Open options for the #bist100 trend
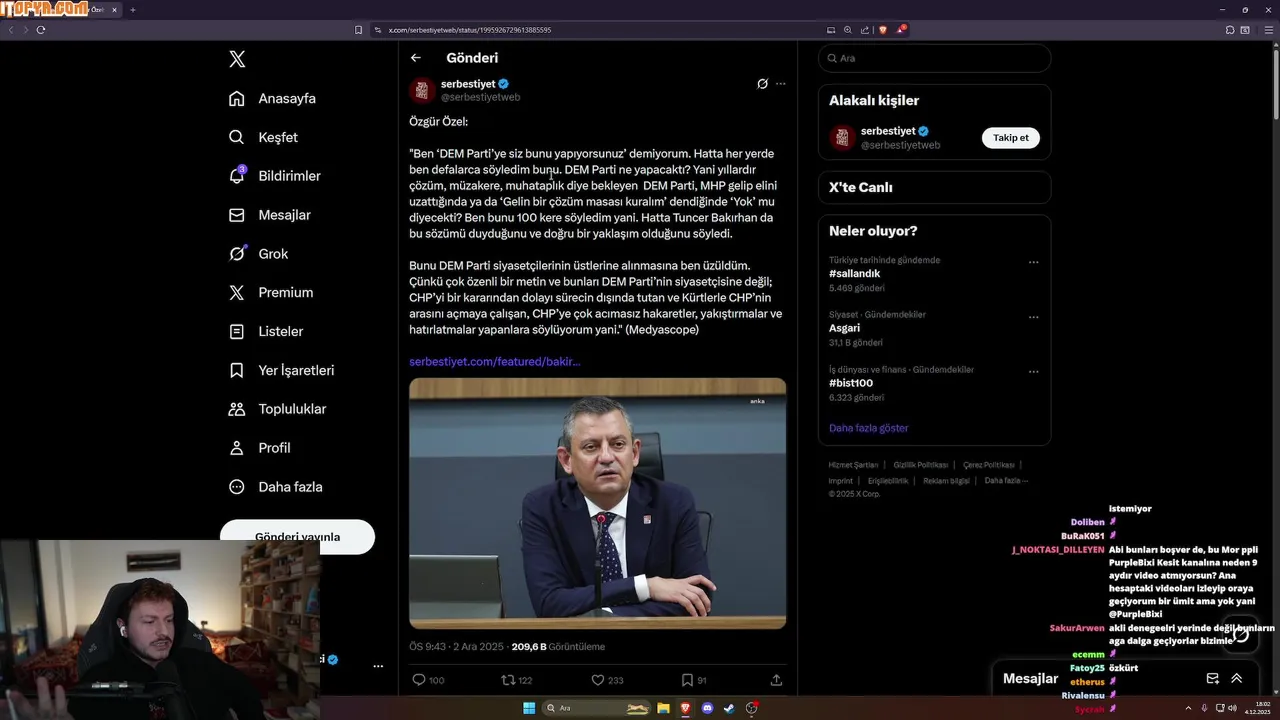Image resolution: width=1280 pixels, height=720 pixels. pyautogui.click(x=1033, y=372)
